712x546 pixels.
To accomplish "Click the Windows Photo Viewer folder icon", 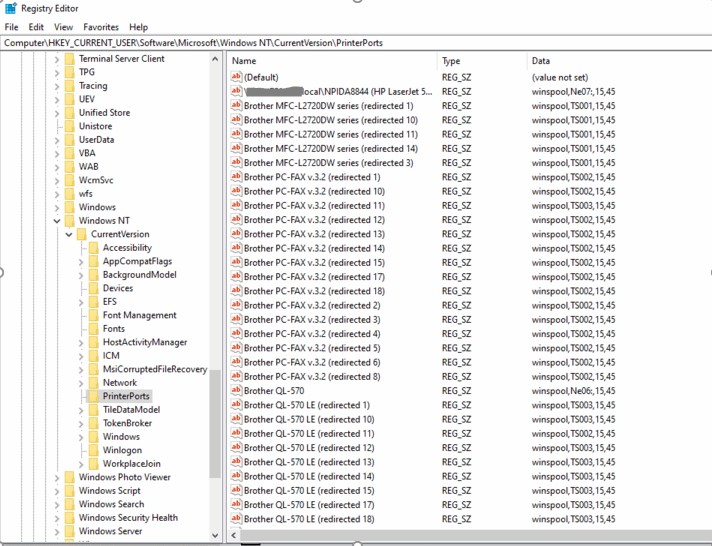I will point(69,478).
